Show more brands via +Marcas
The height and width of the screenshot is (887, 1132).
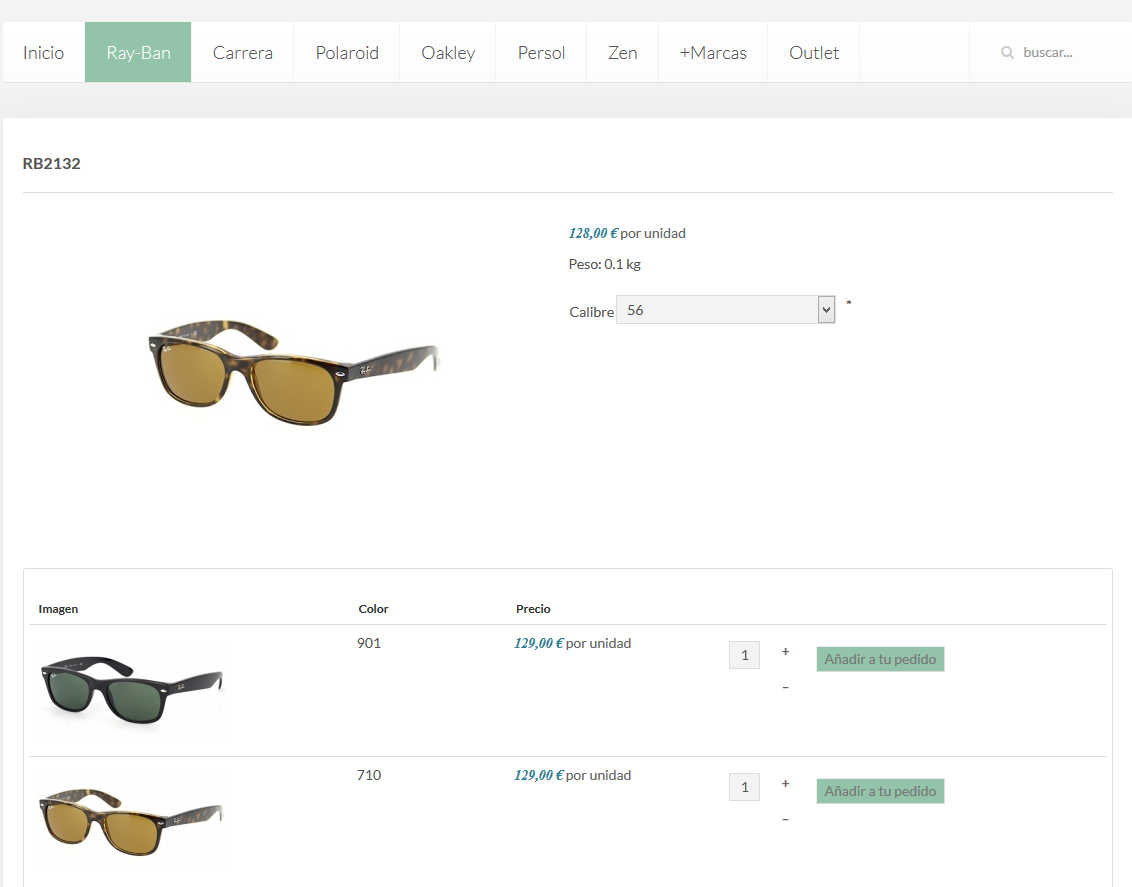coord(713,53)
